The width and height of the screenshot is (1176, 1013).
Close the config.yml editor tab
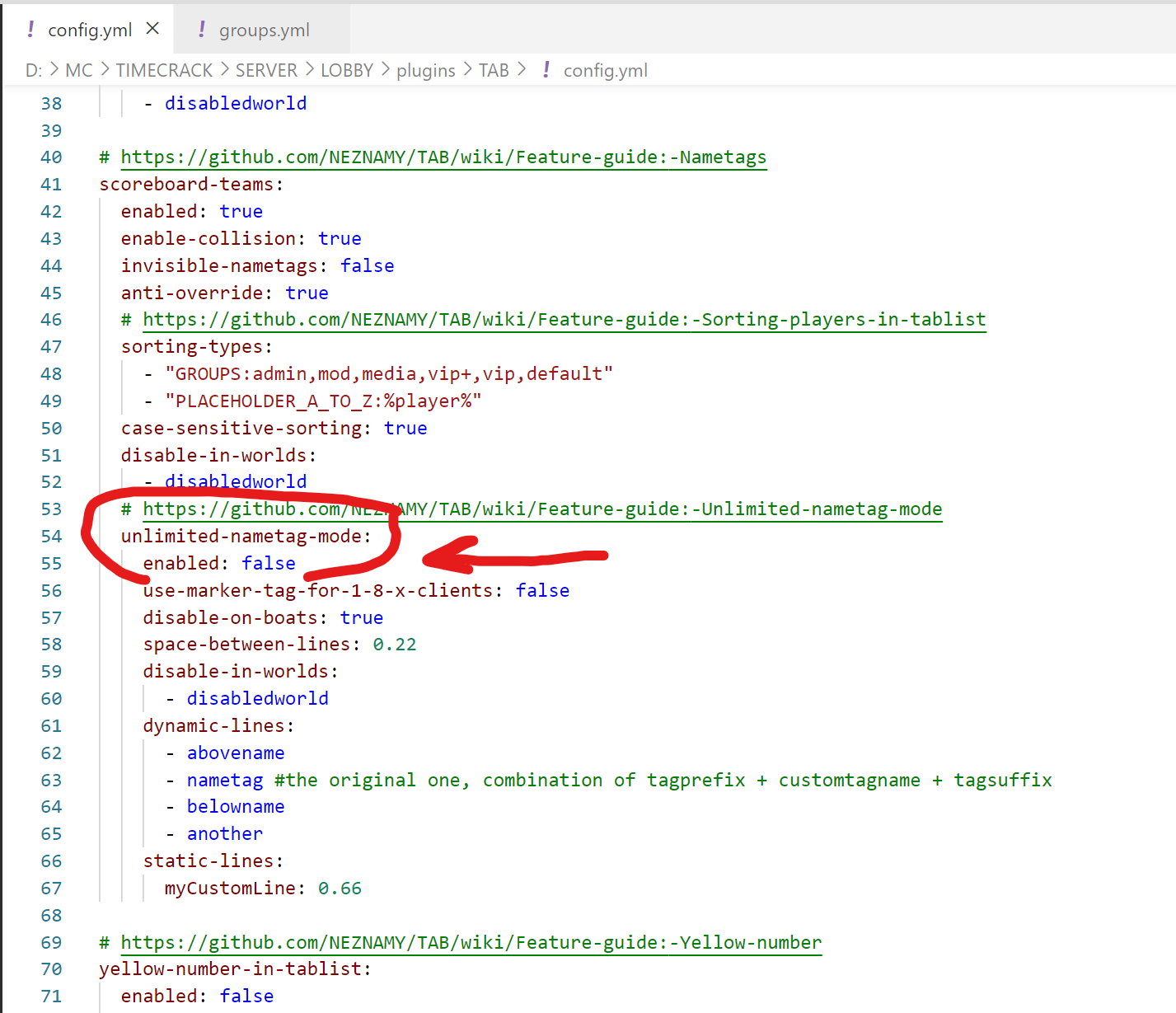[x=152, y=27]
